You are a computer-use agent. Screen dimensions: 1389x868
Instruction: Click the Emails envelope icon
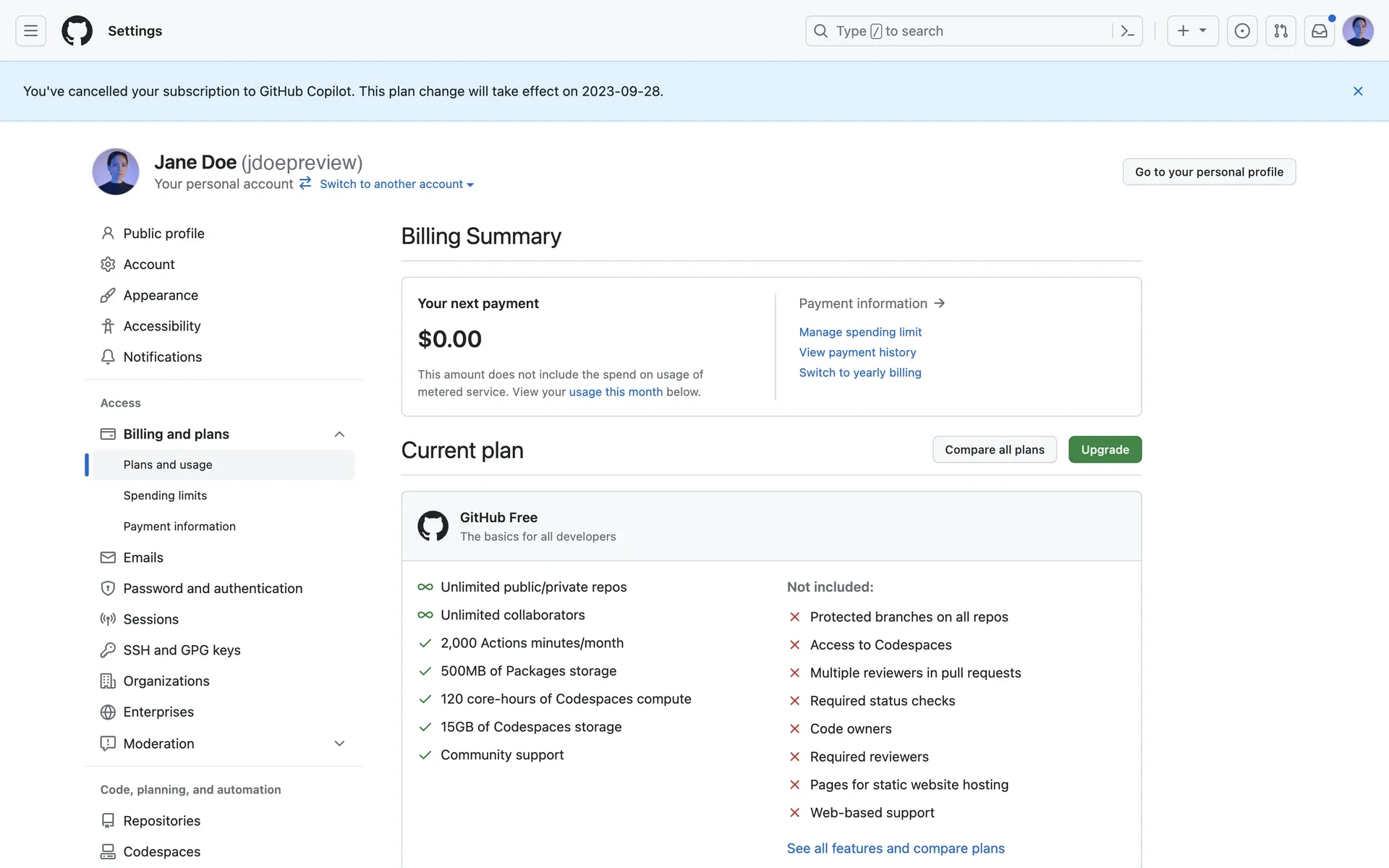pyautogui.click(x=108, y=558)
